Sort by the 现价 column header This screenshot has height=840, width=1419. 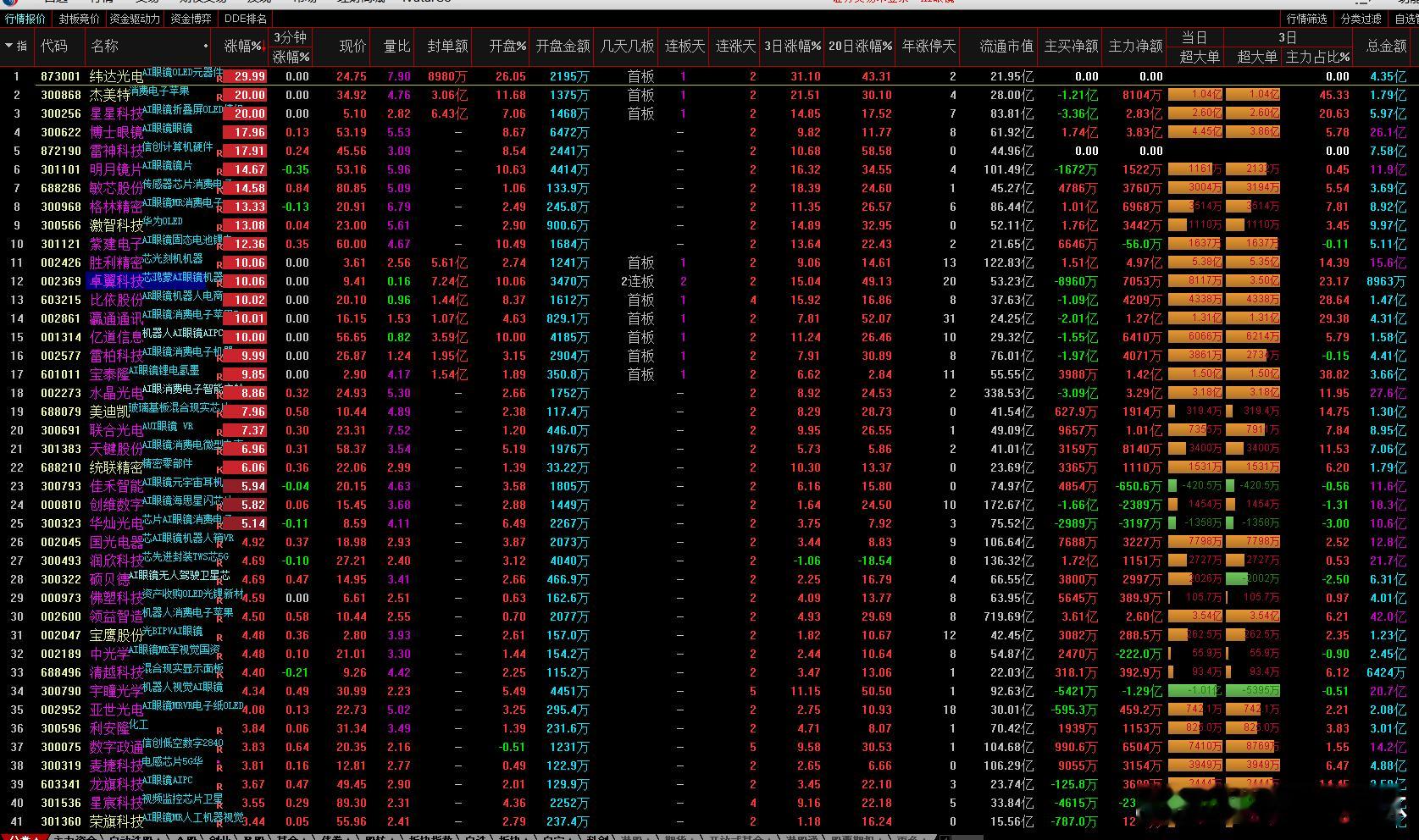point(352,46)
